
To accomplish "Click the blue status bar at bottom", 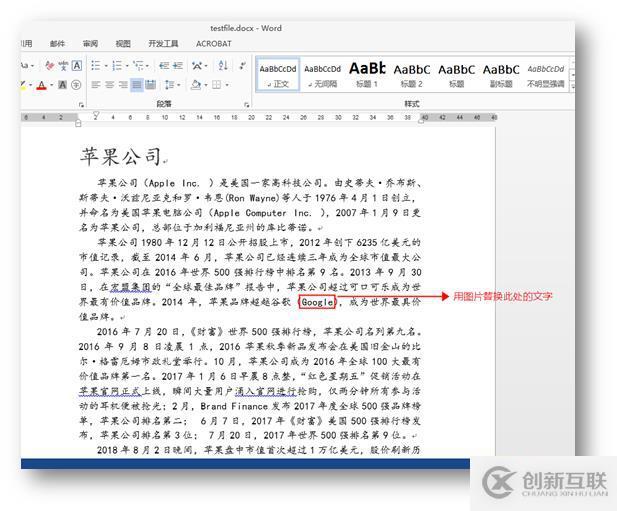I will pyautogui.click(x=245, y=463).
